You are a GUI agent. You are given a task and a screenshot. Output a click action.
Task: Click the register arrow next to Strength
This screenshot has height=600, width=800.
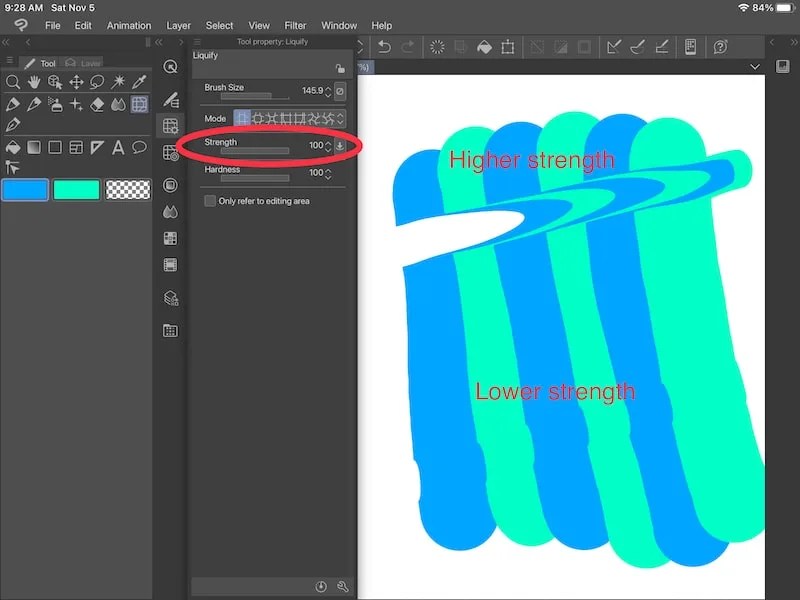click(x=340, y=146)
